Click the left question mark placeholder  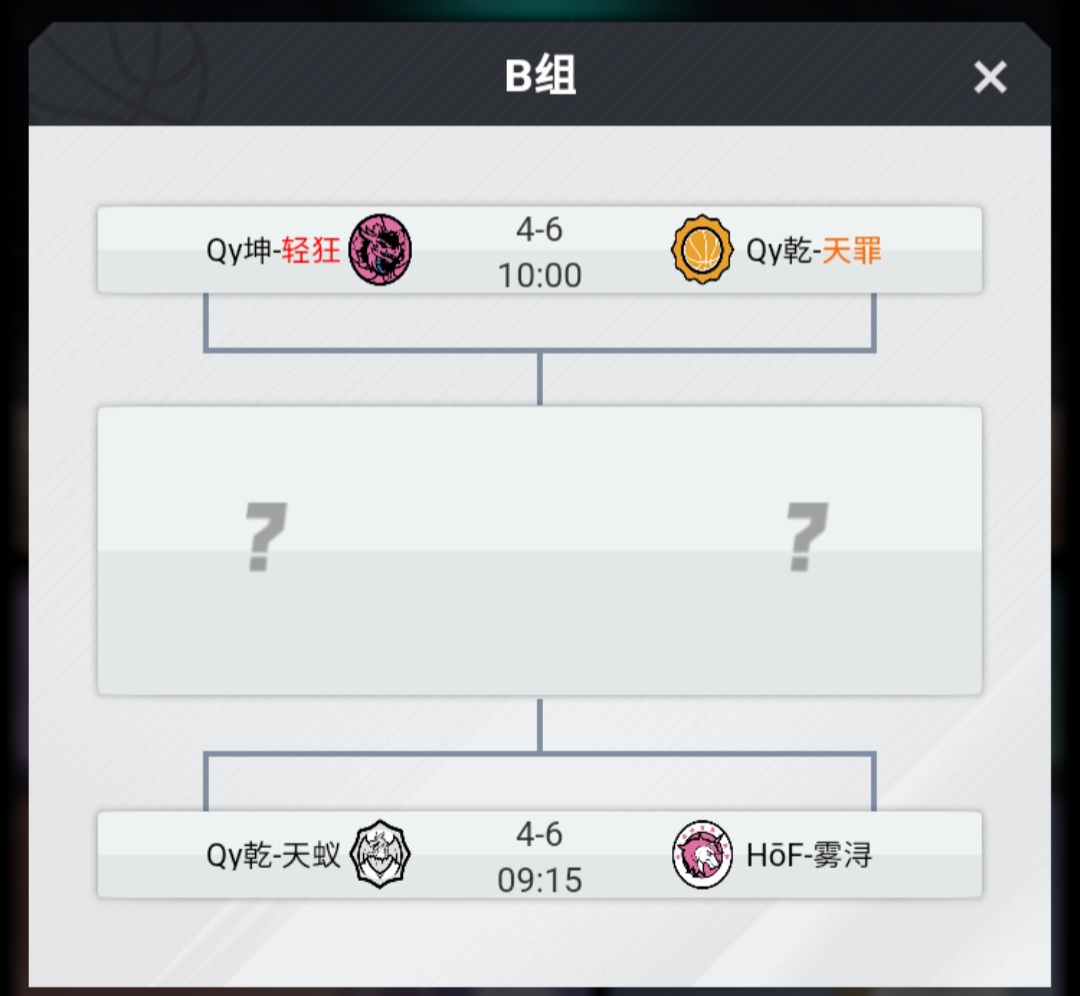point(266,537)
